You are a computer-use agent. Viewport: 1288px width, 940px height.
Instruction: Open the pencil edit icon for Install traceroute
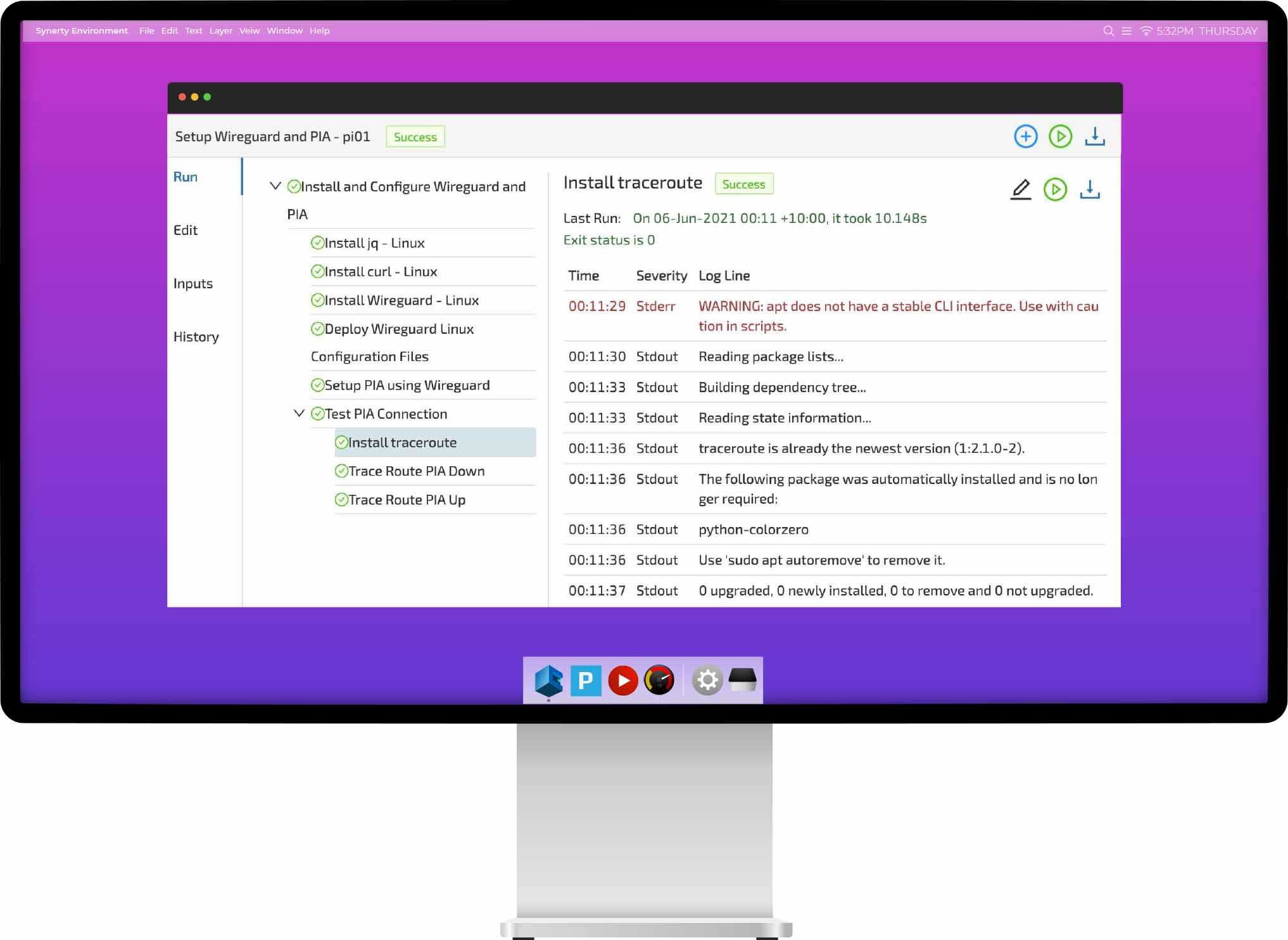coord(1021,189)
